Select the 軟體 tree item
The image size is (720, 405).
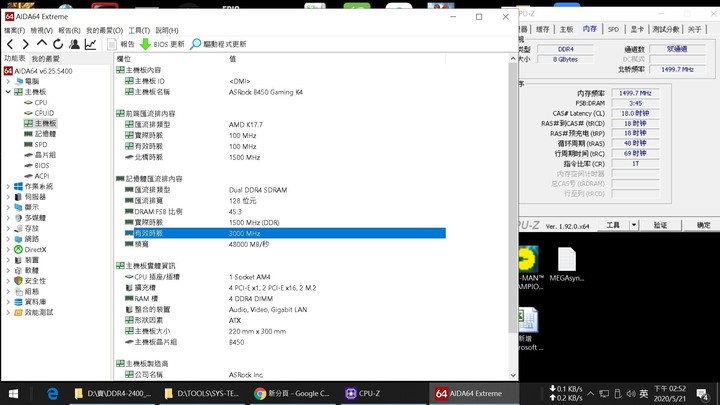click(x=32, y=271)
